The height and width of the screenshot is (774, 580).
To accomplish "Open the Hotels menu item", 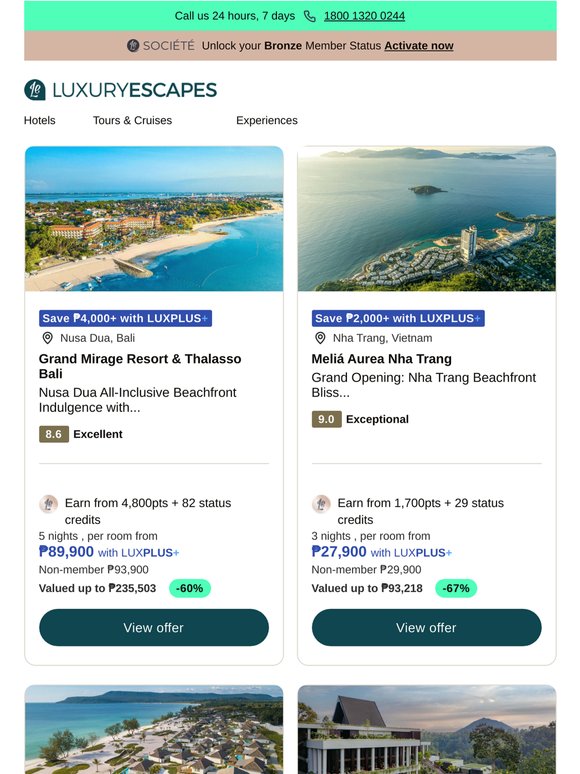I will (x=39, y=120).
